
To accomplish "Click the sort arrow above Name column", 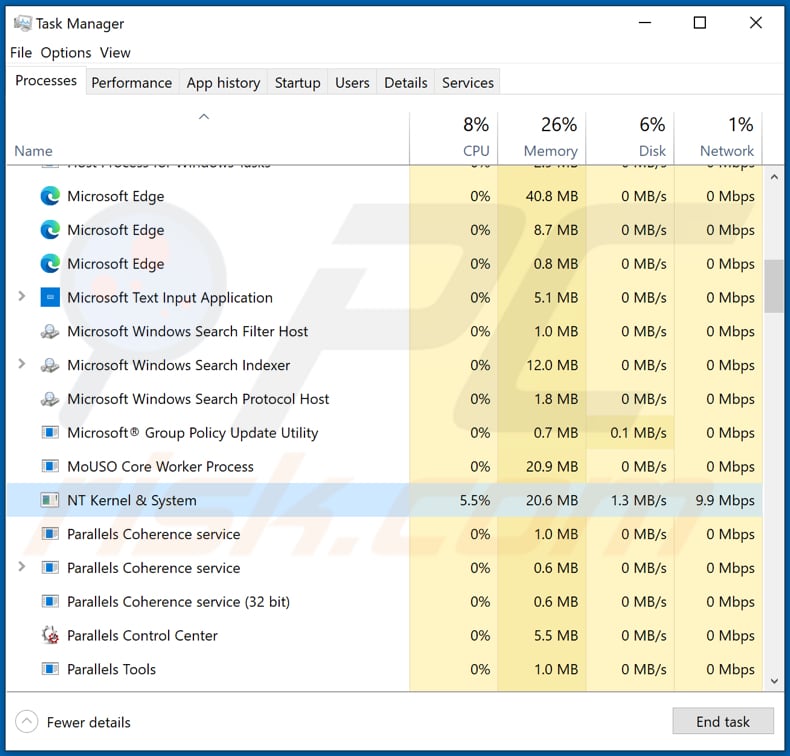I will point(204,117).
